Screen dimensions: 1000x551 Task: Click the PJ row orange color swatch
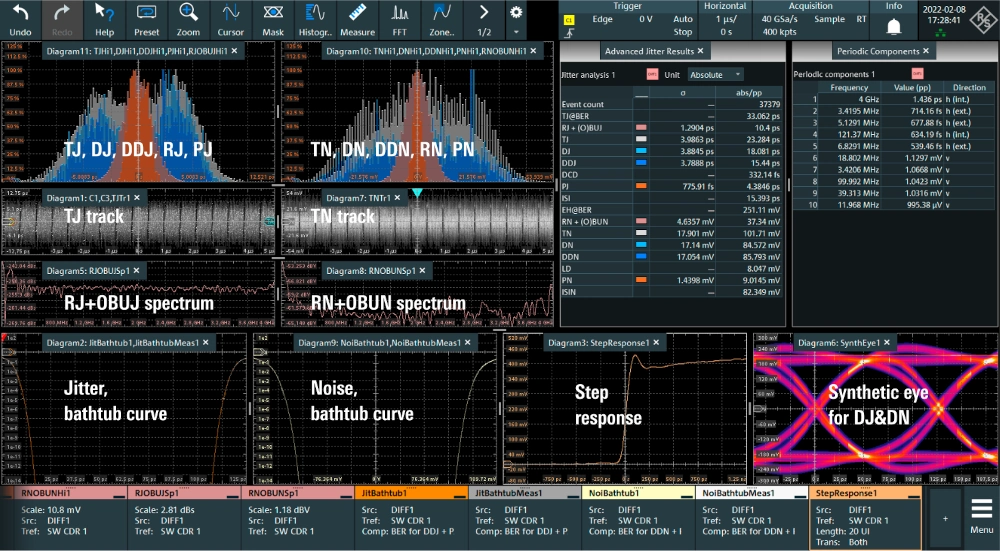[x=641, y=186]
